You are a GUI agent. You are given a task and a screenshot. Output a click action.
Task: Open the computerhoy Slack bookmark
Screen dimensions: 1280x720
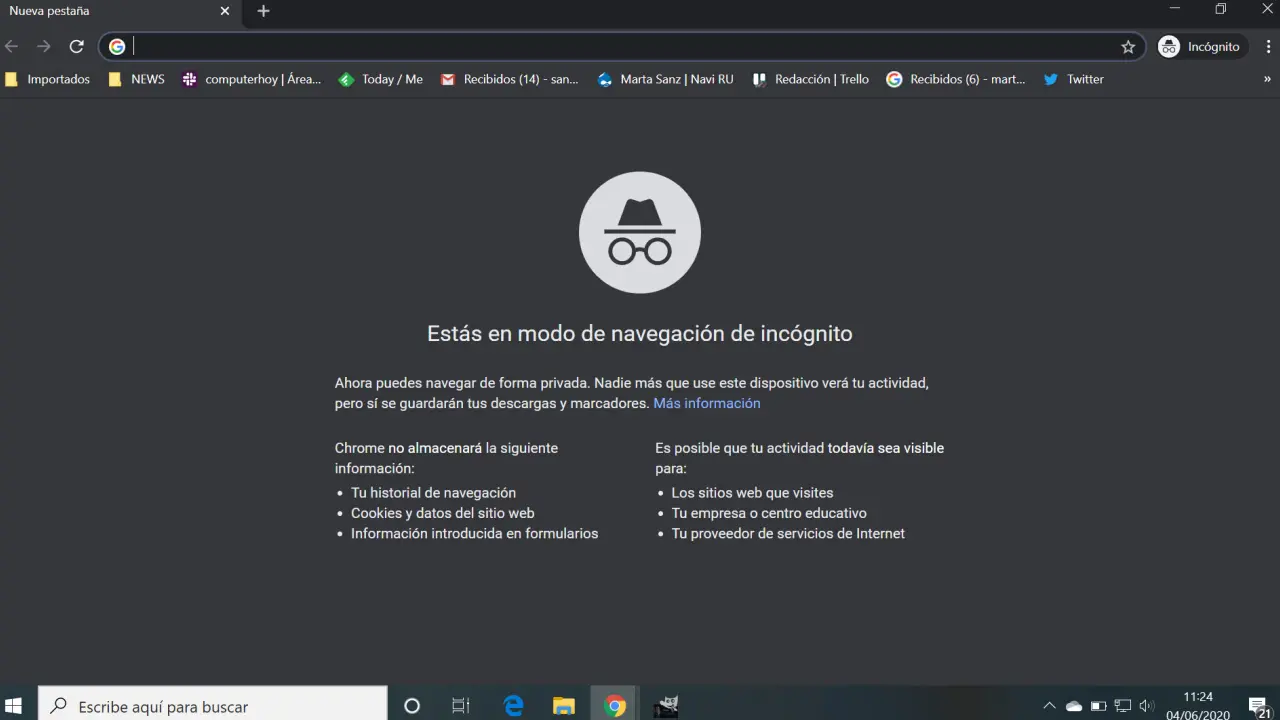(x=252, y=79)
